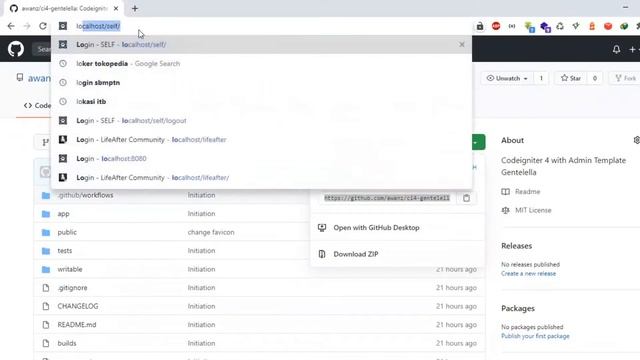Close the awanz/ci4-gentelella tab
This screenshot has height=360, width=640.
coord(116,8)
